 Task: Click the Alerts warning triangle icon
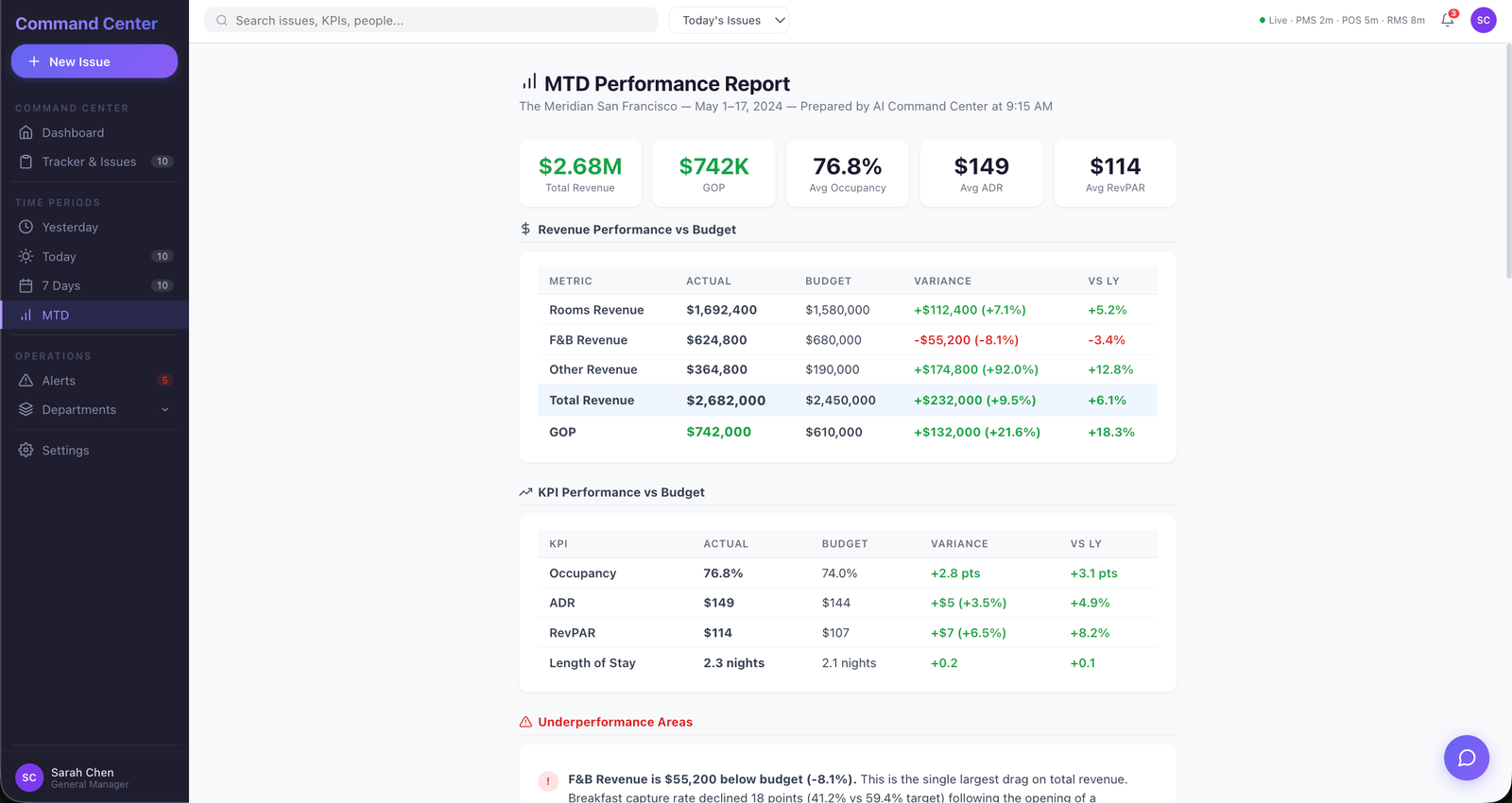click(26, 381)
